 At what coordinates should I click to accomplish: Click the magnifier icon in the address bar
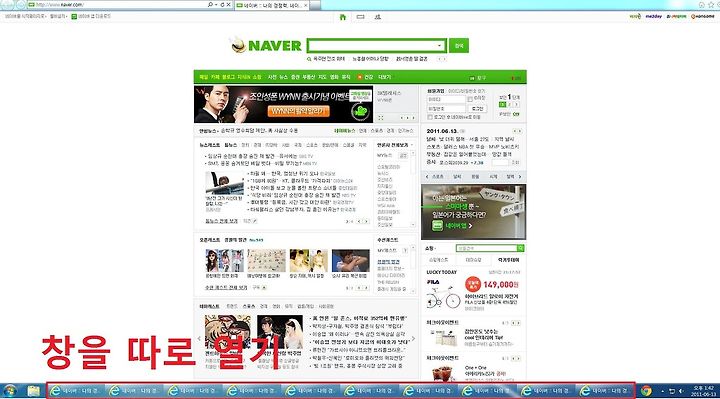[x=210, y=5]
